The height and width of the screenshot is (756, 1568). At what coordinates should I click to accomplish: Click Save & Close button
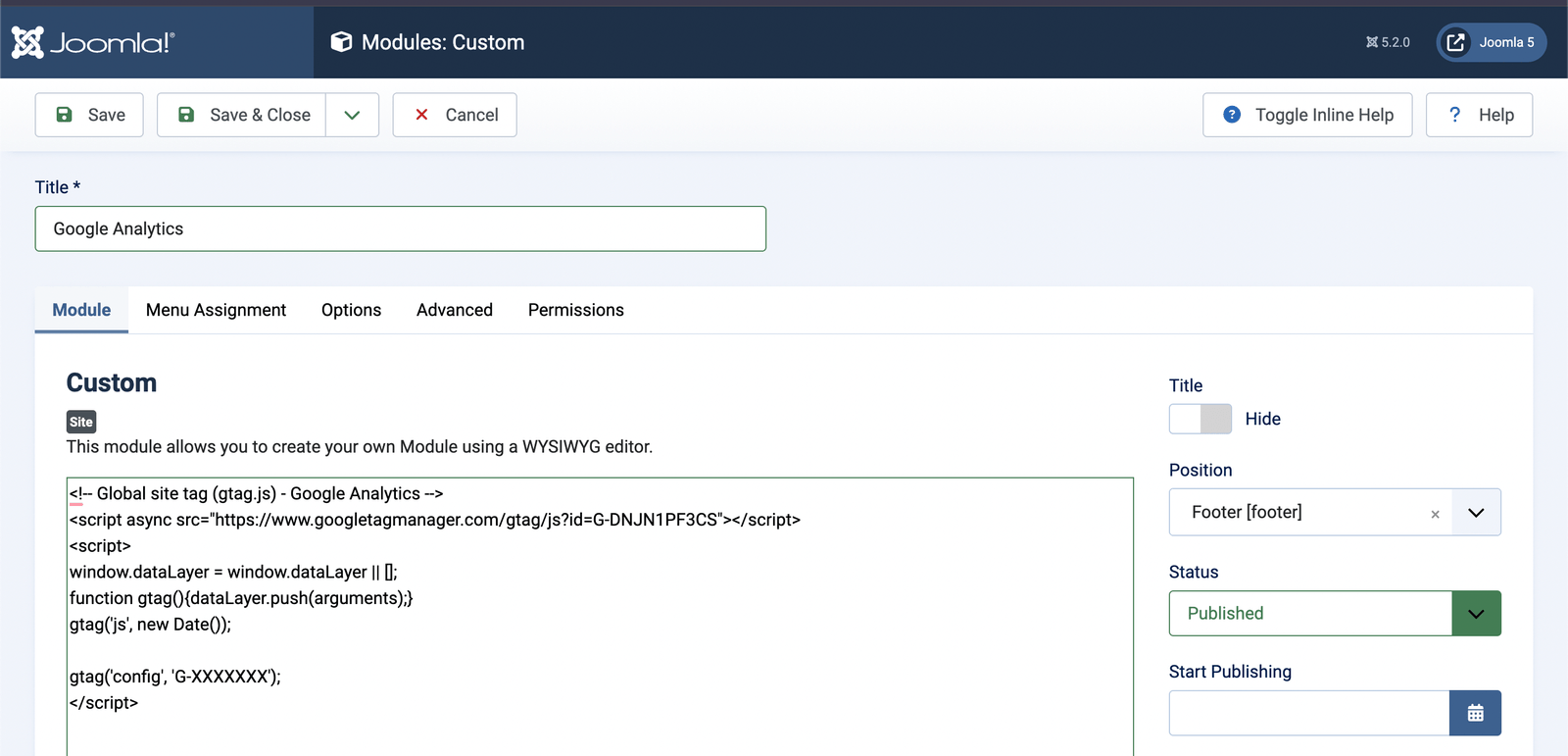[241, 115]
